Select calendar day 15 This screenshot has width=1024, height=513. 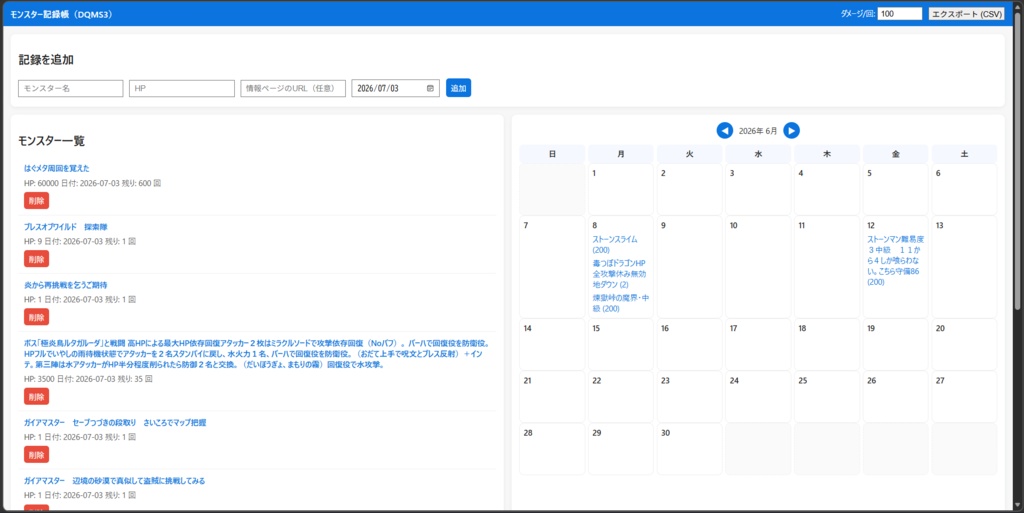(620, 345)
